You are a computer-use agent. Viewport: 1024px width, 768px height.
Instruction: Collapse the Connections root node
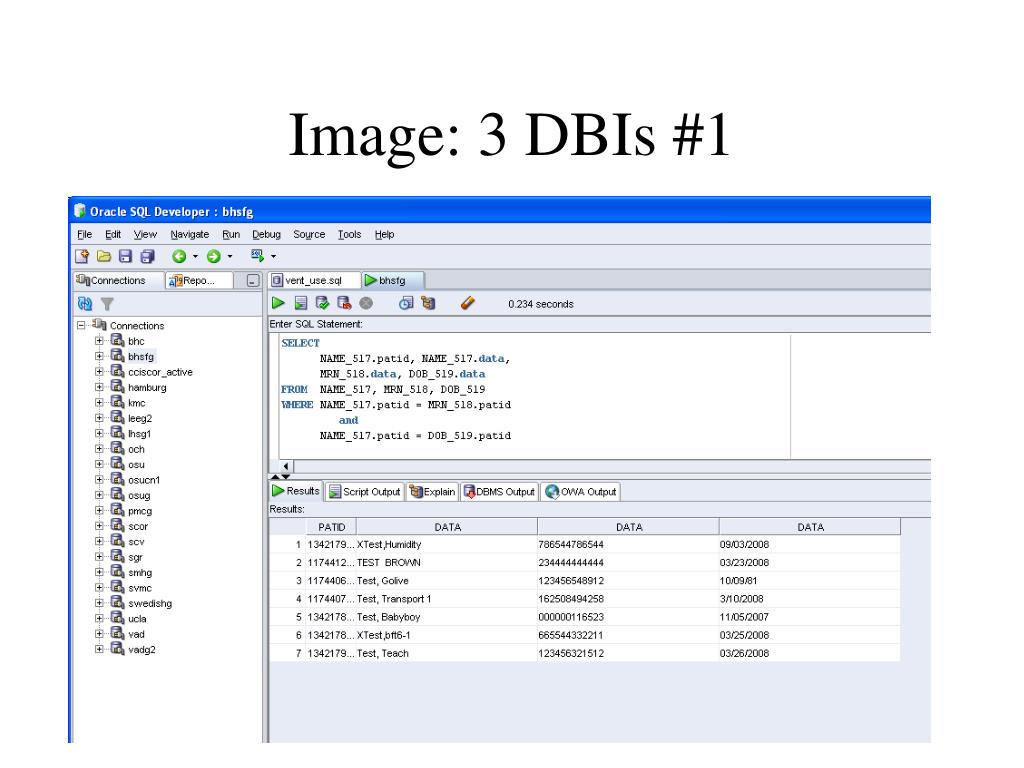pos(81,325)
